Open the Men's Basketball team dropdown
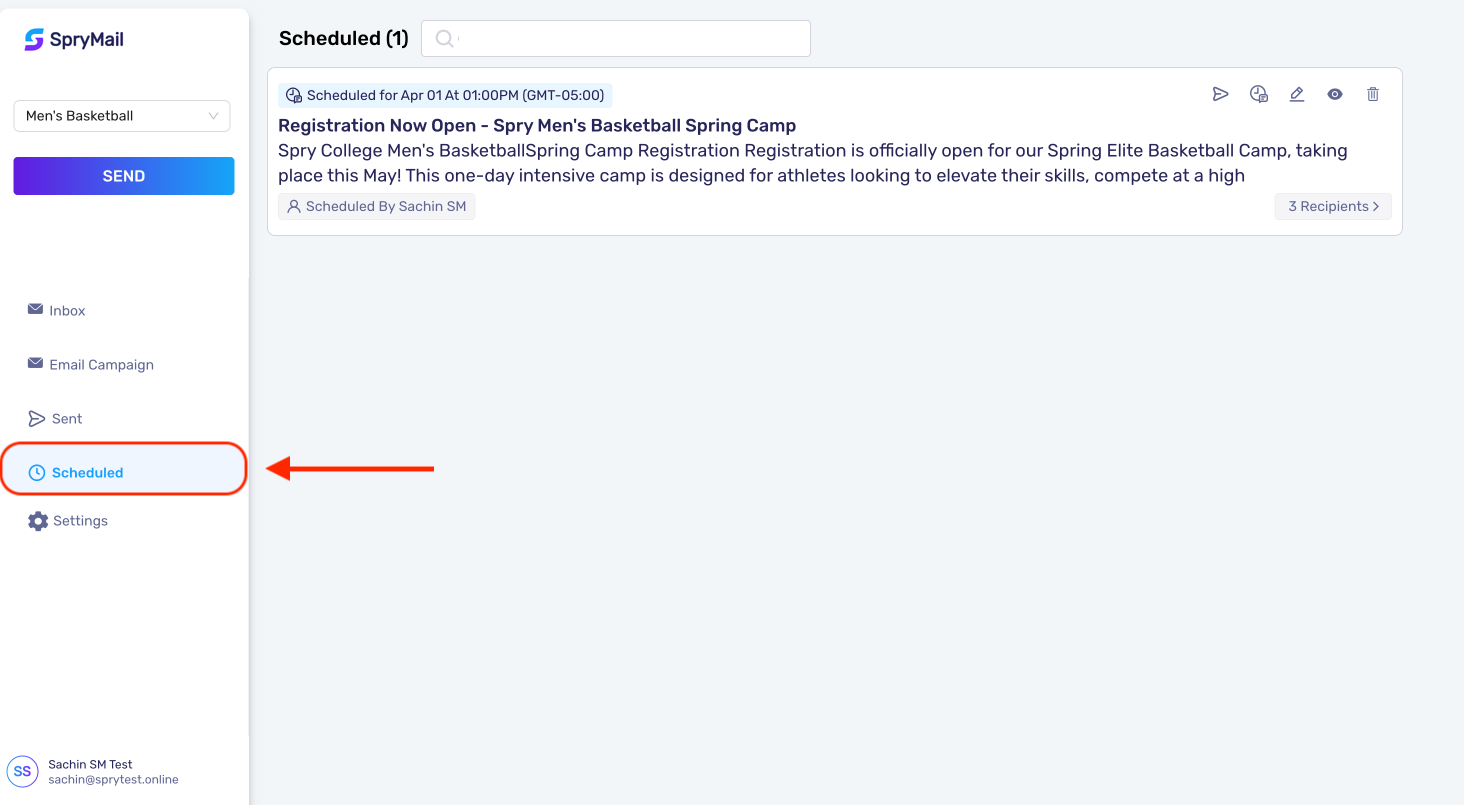Image resolution: width=1464 pixels, height=805 pixels. pos(122,116)
